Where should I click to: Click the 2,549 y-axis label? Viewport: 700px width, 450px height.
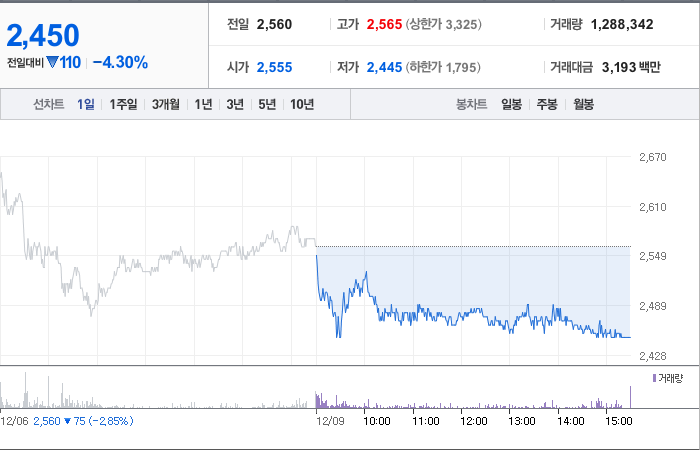[x=653, y=256]
